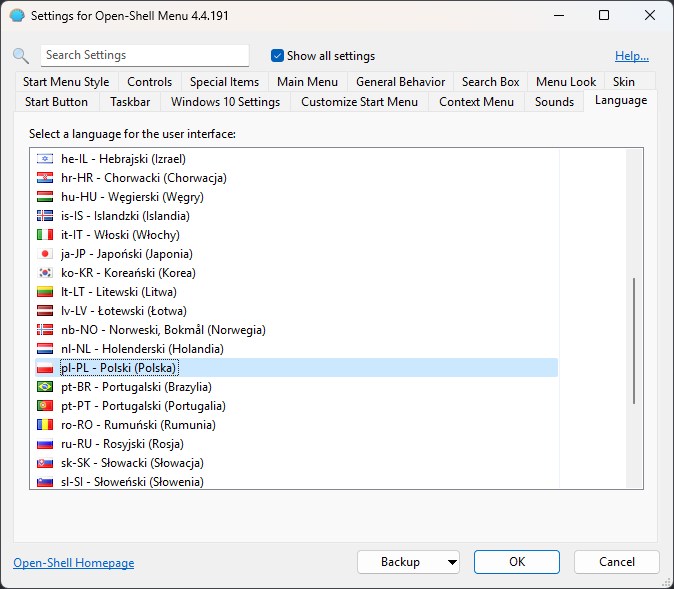The width and height of the screenshot is (674, 589).
Task: Click the Russia flag icon for ru-RU
Action: tap(45, 444)
